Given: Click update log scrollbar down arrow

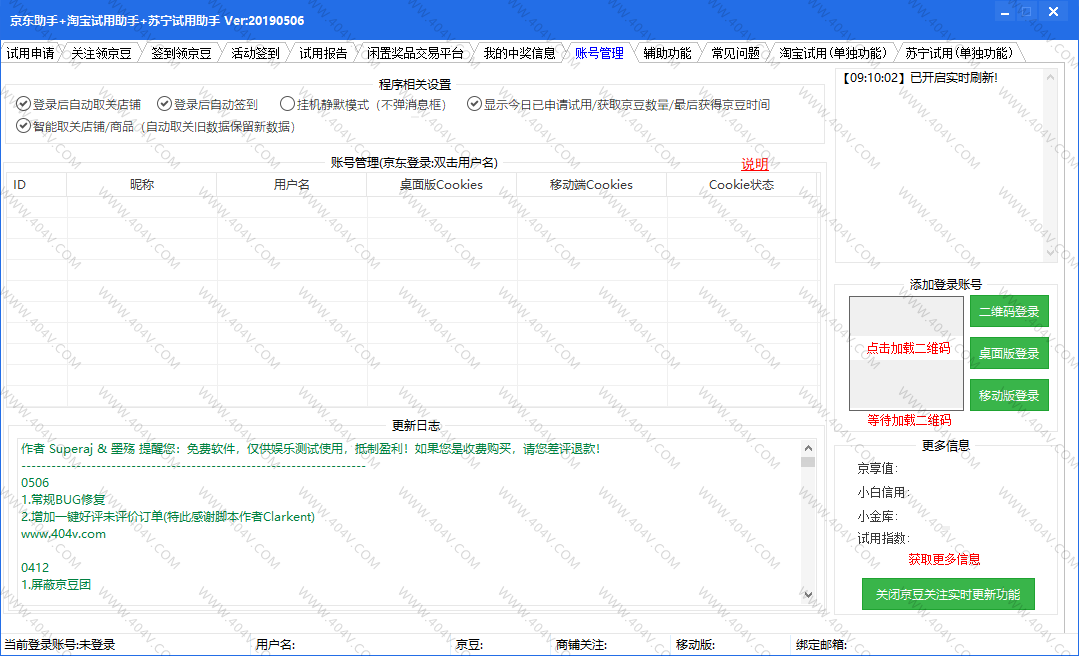Looking at the screenshot, I should click(808, 594).
